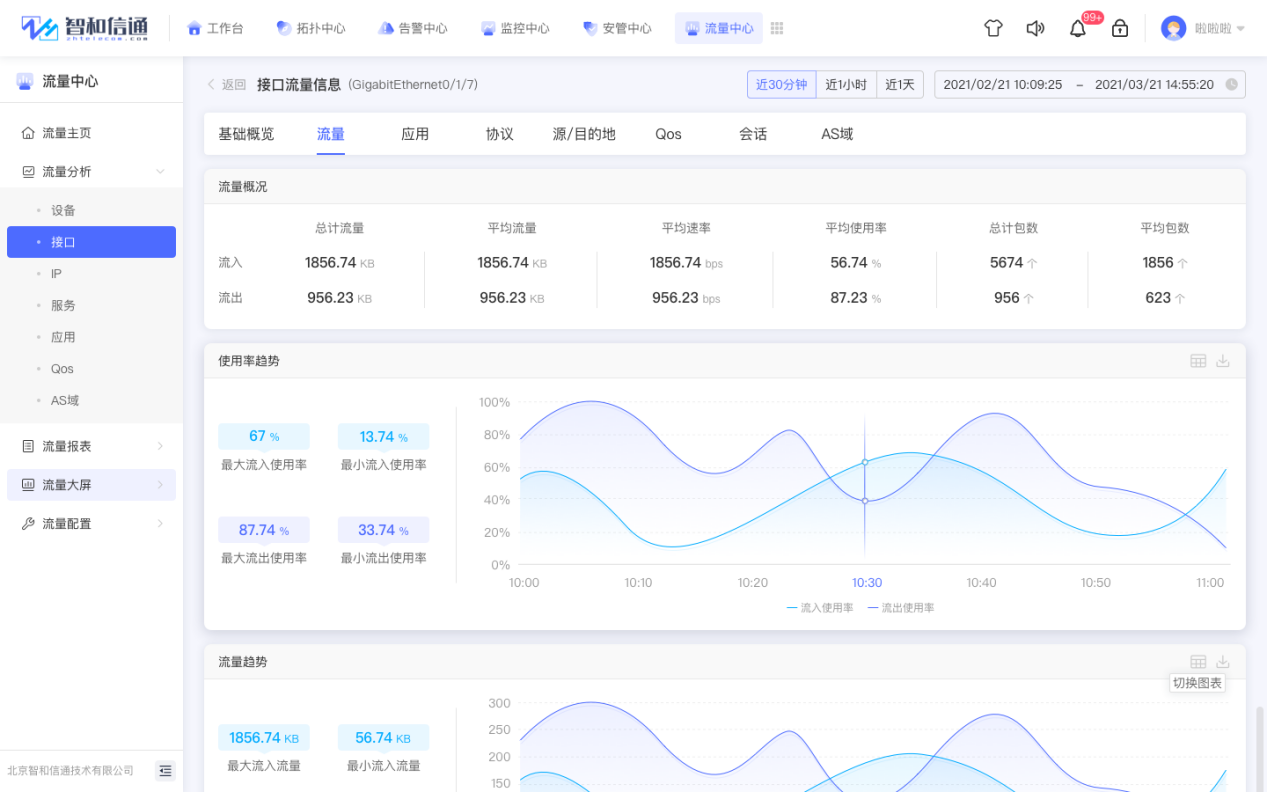Click the sound announcement icon in the header
Screen dimensions: 1267x792
pyautogui.click(x=1035, y=28)
